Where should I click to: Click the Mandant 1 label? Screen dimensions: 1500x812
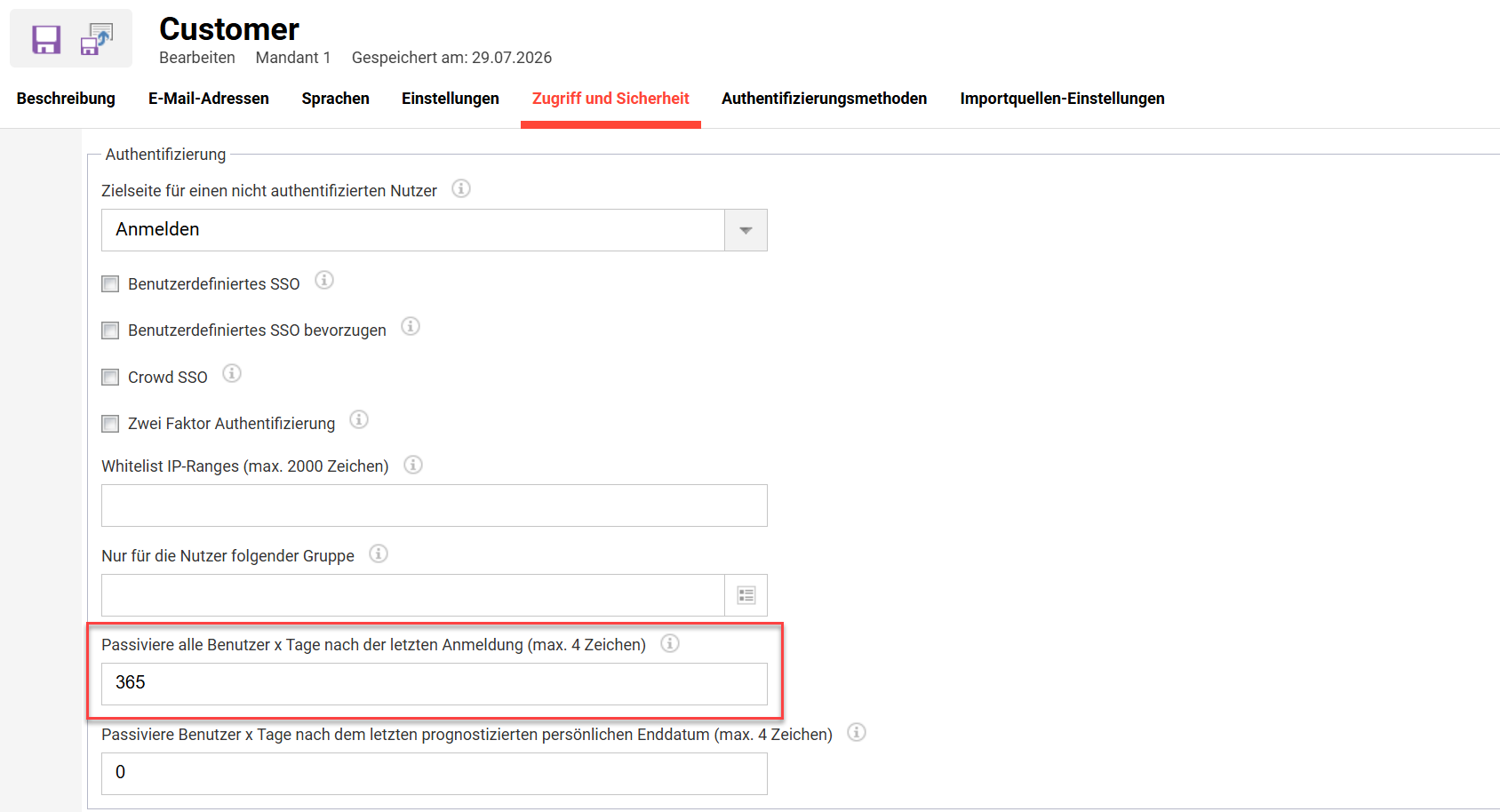coord(293,58)
